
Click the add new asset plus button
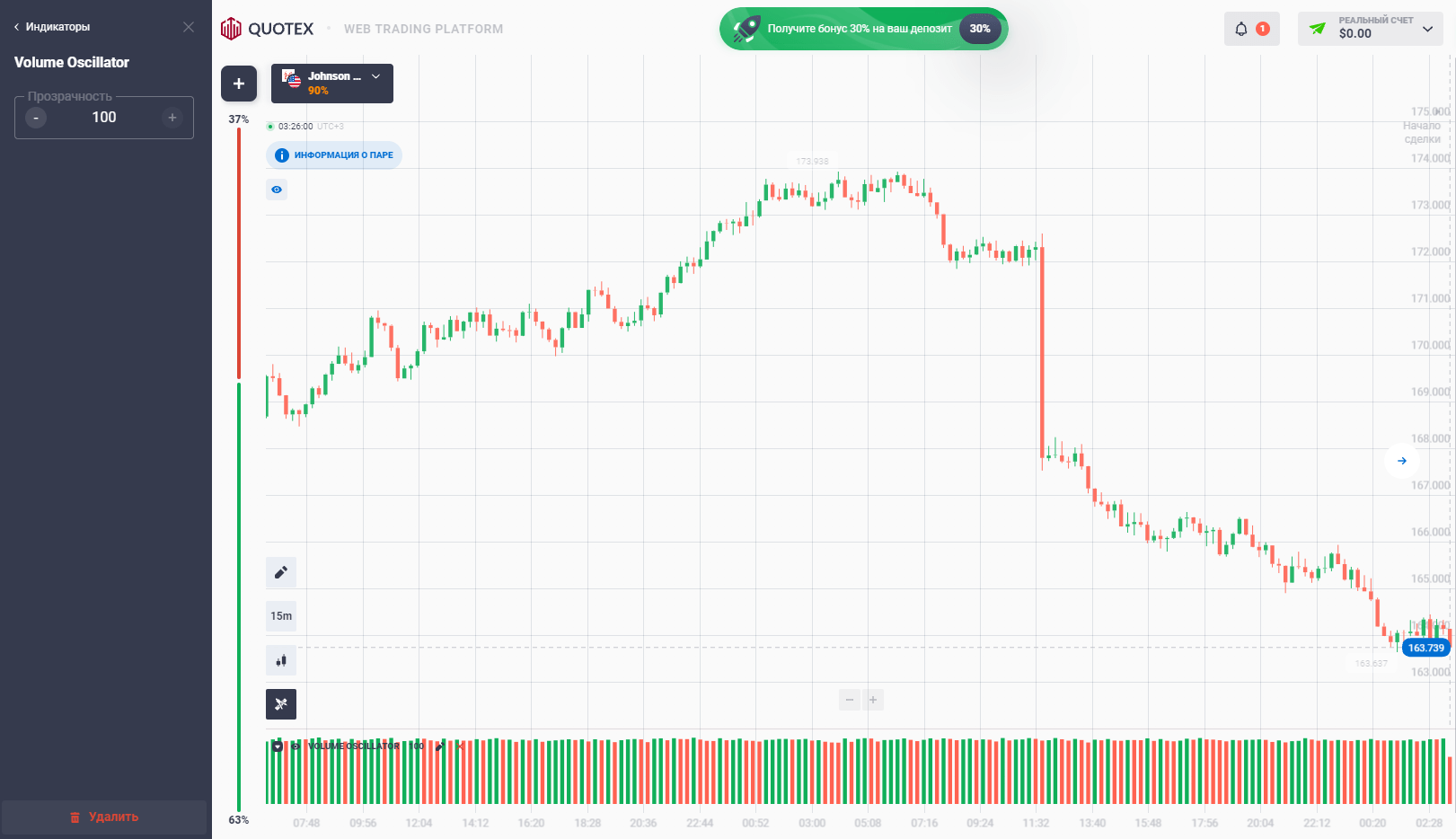(x=239, y=84)
